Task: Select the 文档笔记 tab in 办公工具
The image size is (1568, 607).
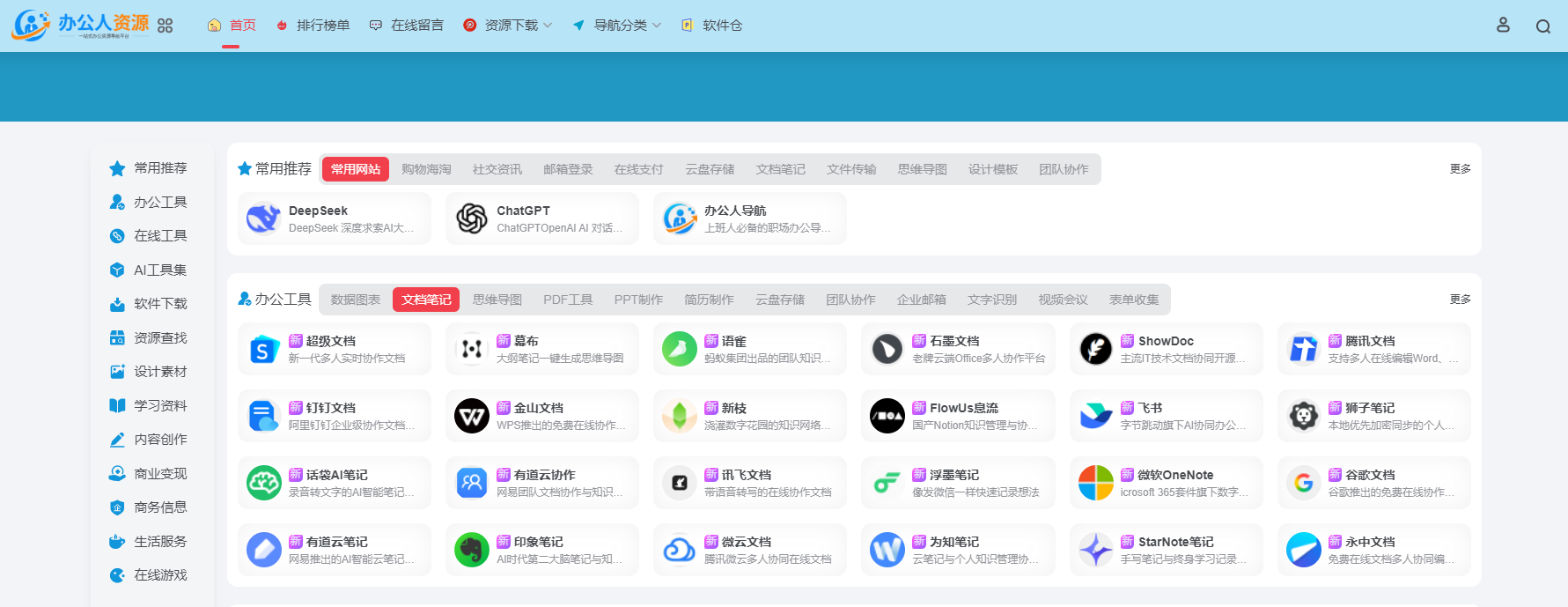Action: coord(426,300)
